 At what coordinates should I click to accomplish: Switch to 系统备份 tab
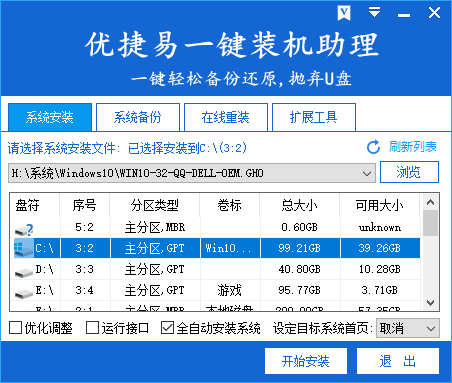[x=138, y=117]
